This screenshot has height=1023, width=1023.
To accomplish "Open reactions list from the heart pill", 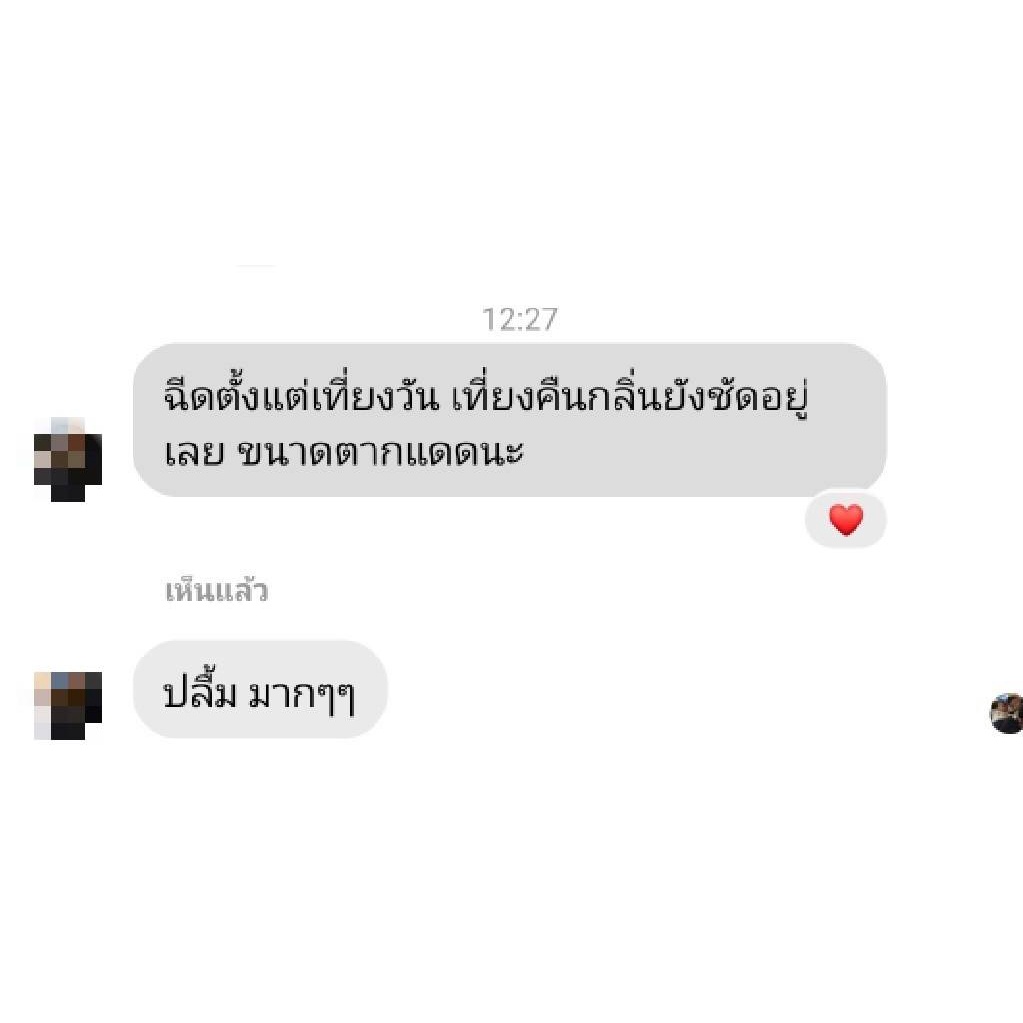I will coord(846,519).
